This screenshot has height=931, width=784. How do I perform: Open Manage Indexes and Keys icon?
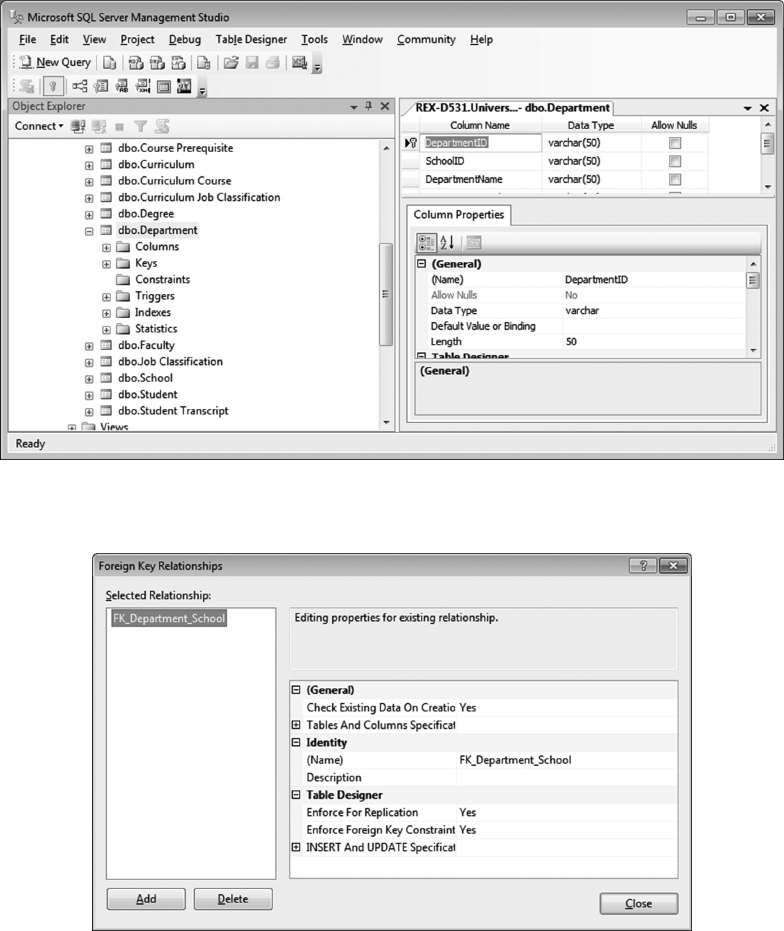[x=101, y=86]
